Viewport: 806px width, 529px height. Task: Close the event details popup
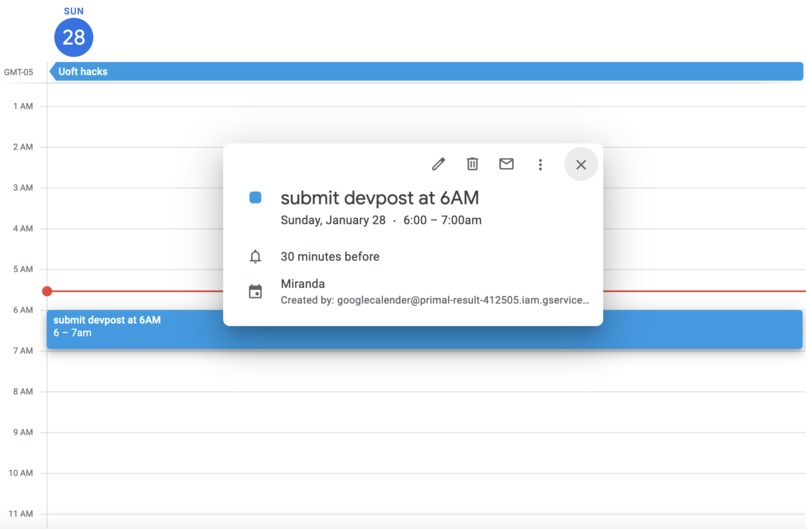point(581,165)
